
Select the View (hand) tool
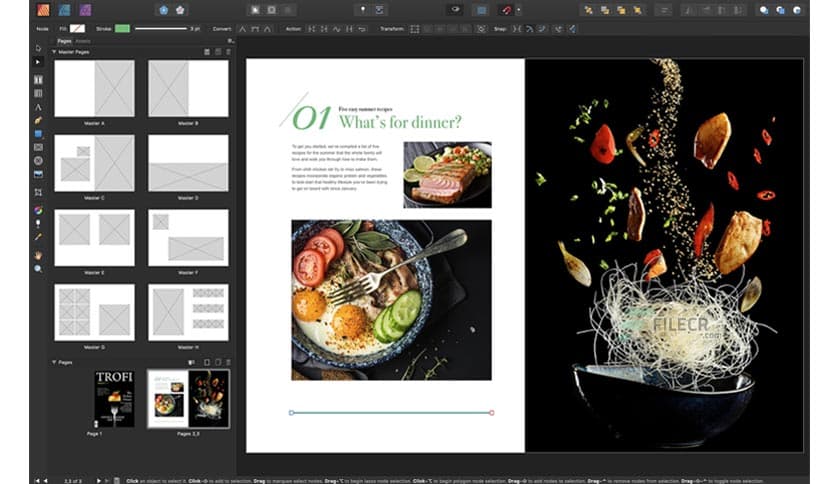pos(38,256)
